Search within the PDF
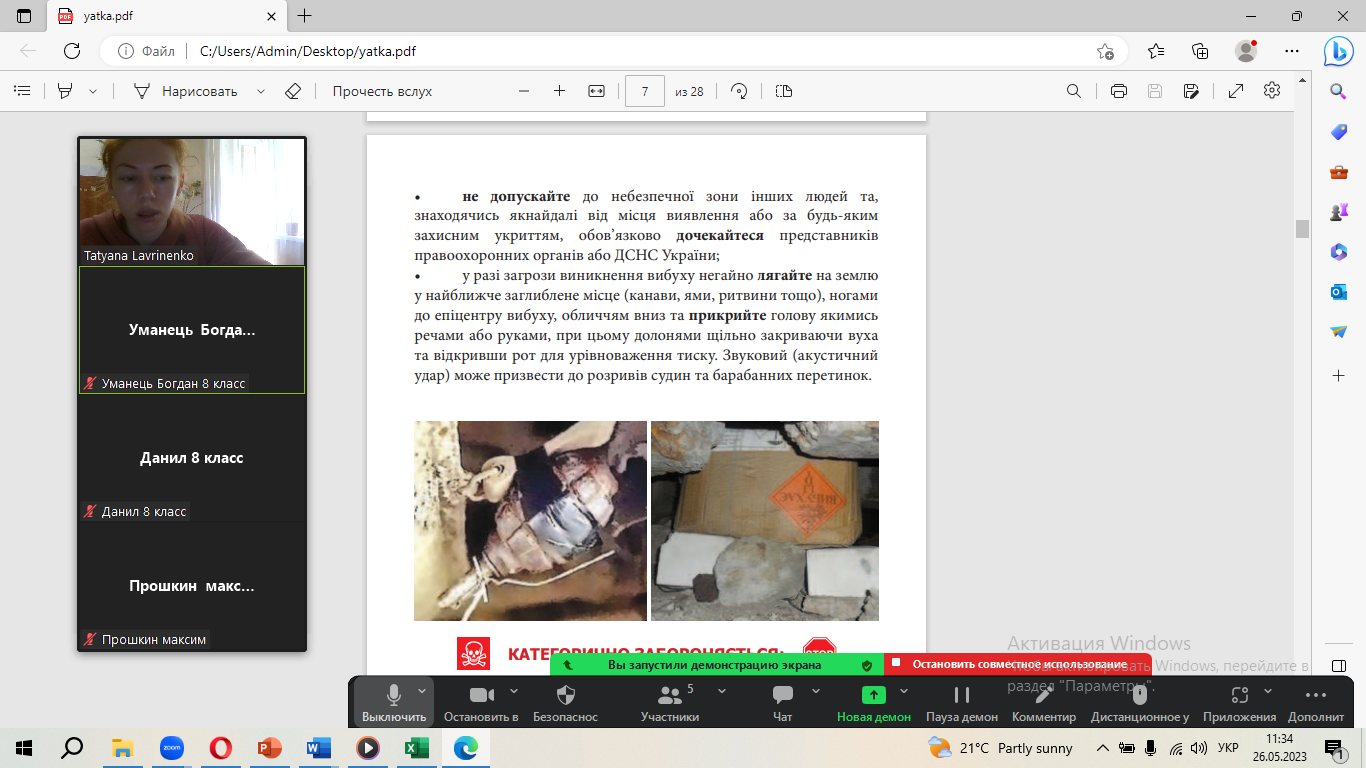The image size is (1366, 768). point(1074,91)
